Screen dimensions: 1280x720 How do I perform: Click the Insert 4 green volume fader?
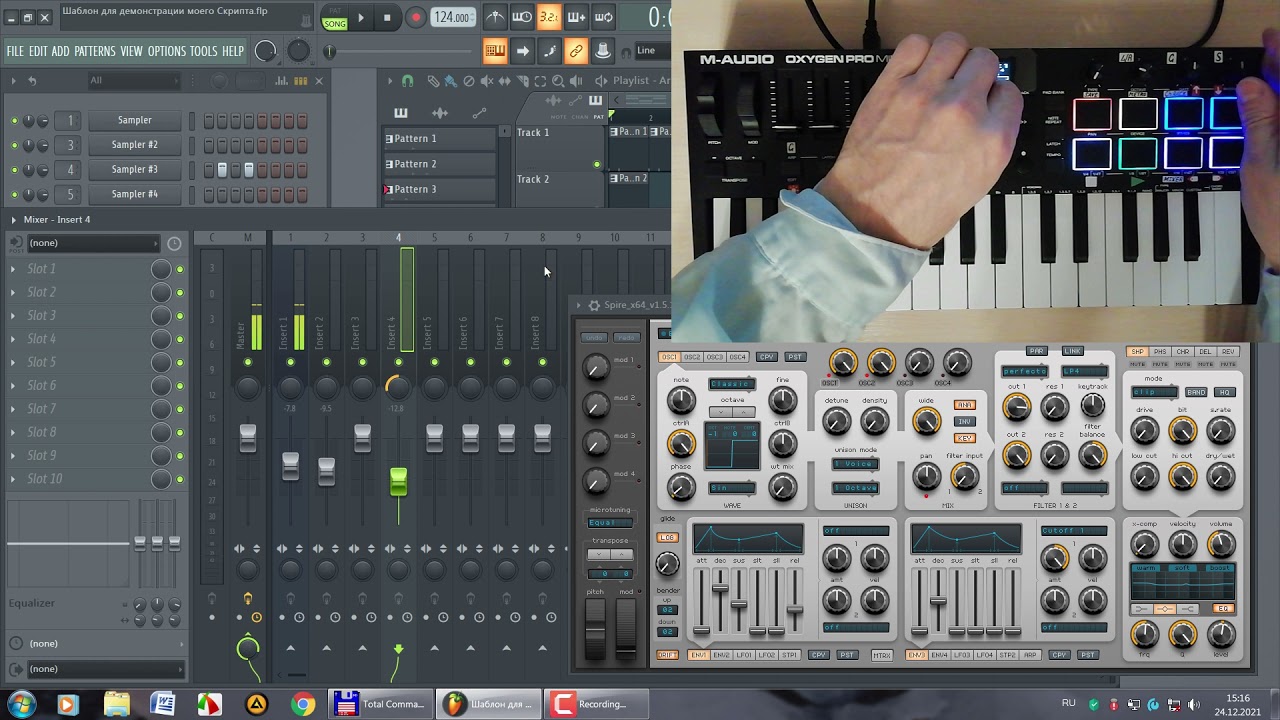[x=398, y=482]
